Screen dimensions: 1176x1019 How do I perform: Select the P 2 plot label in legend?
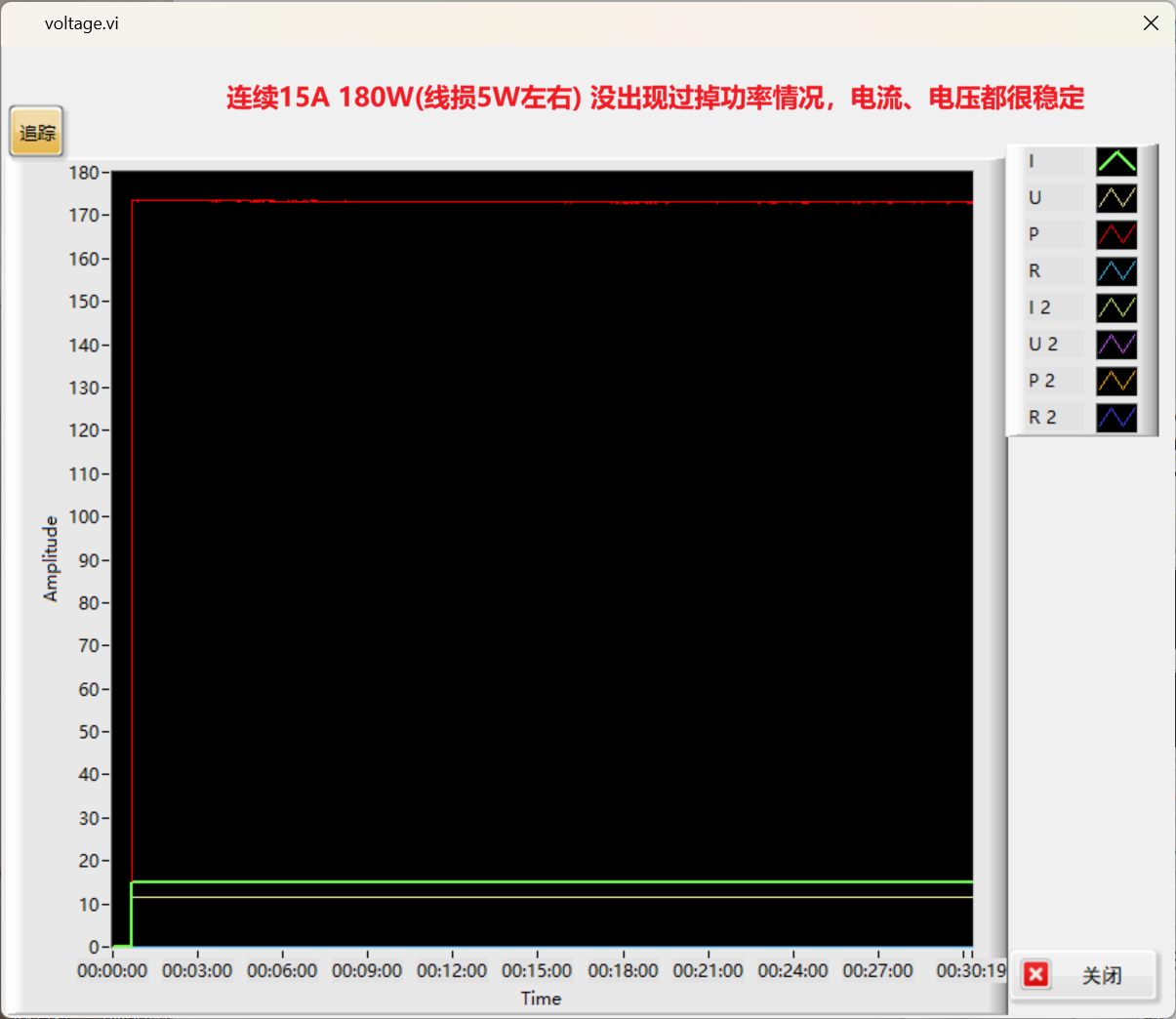click(1054, 381)
